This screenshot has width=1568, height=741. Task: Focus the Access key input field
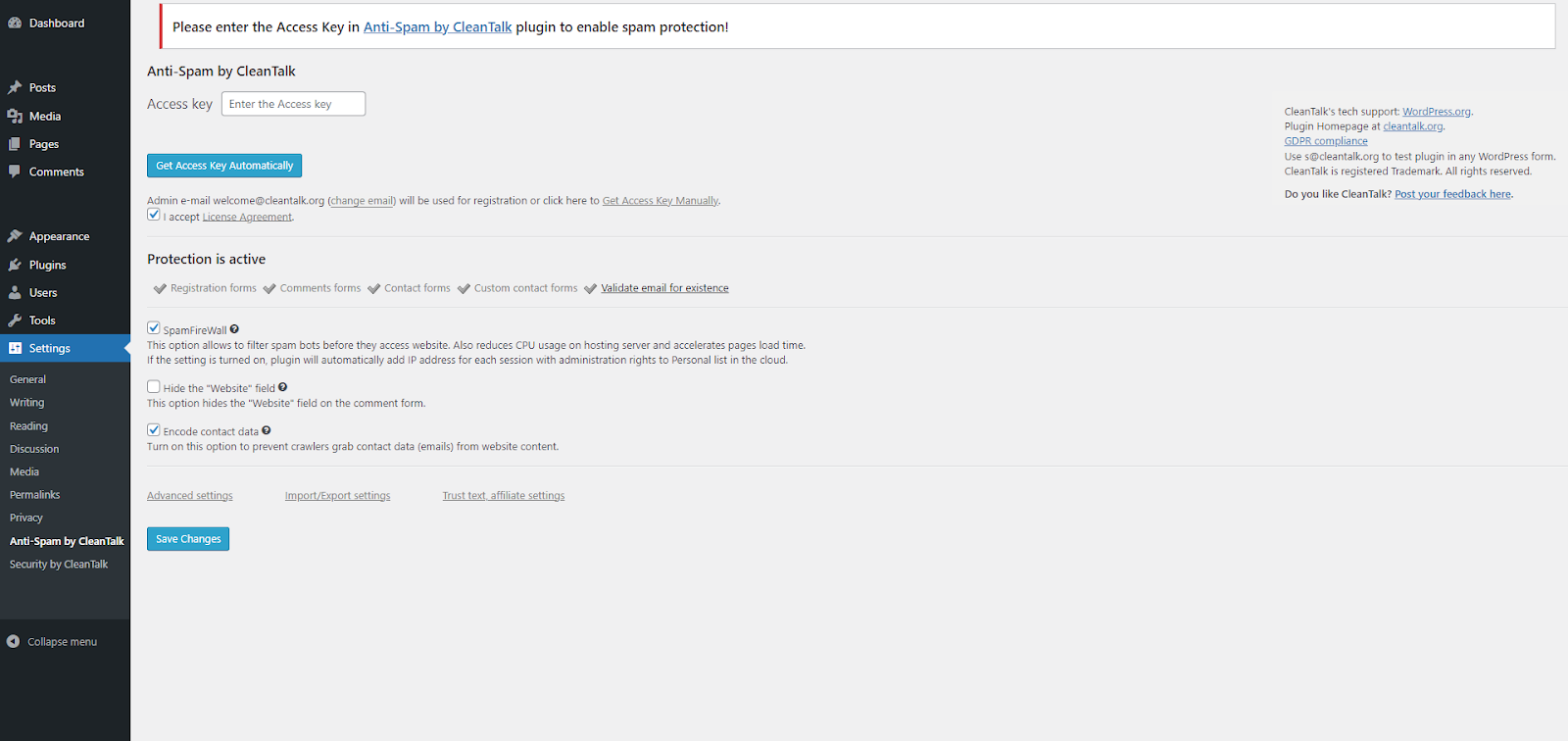[x=293, y=104]
